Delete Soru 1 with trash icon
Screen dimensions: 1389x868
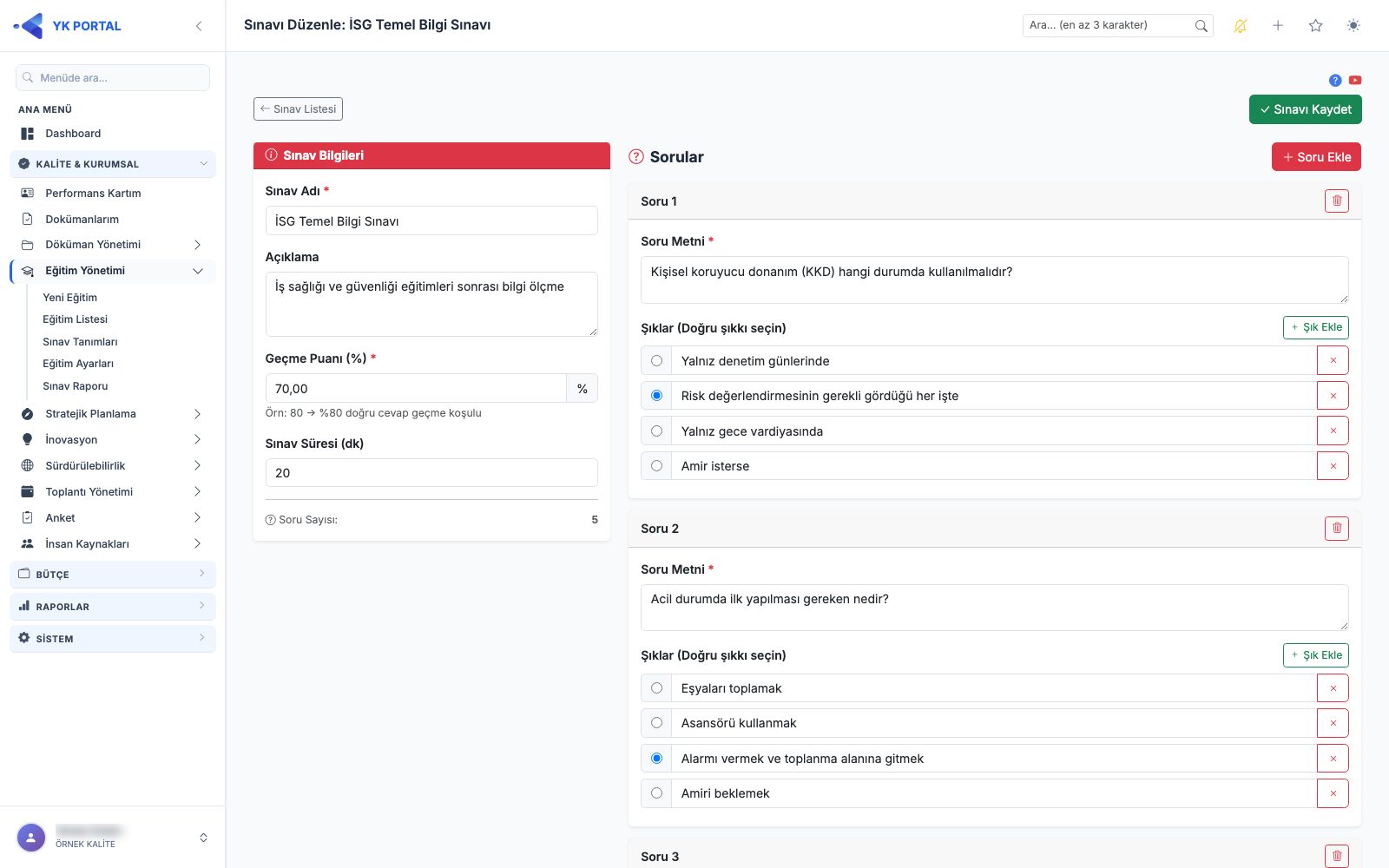(1337, 201)
